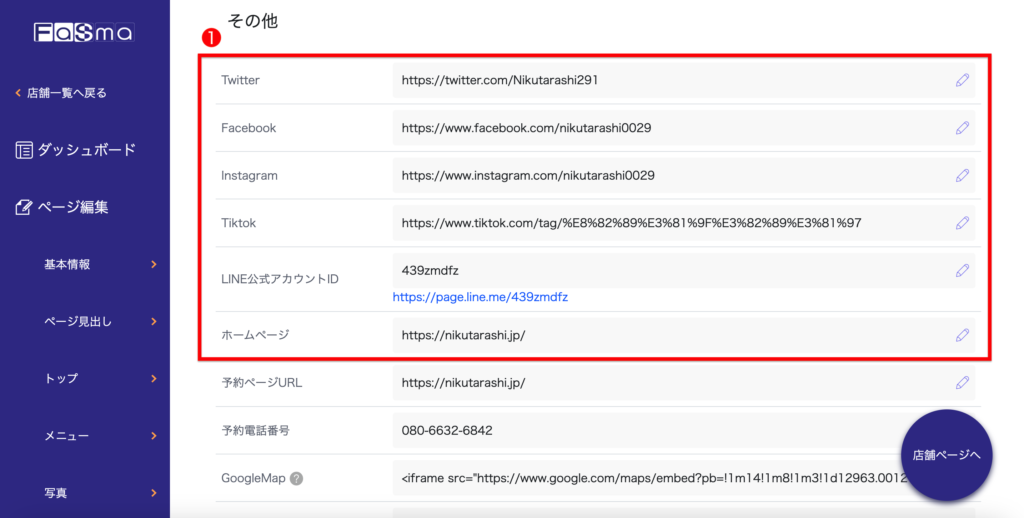
Task: Click the FaSma logo
Action: (84, 33)
